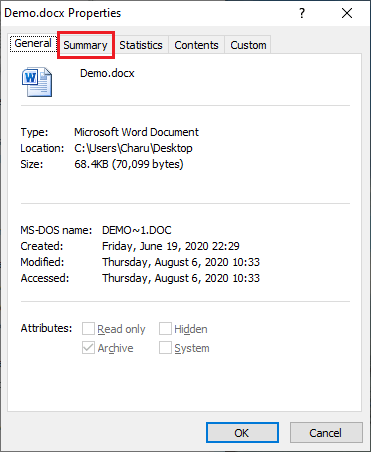Click the Created: label
The image size is (371, 452).
(x=42, y=246)
